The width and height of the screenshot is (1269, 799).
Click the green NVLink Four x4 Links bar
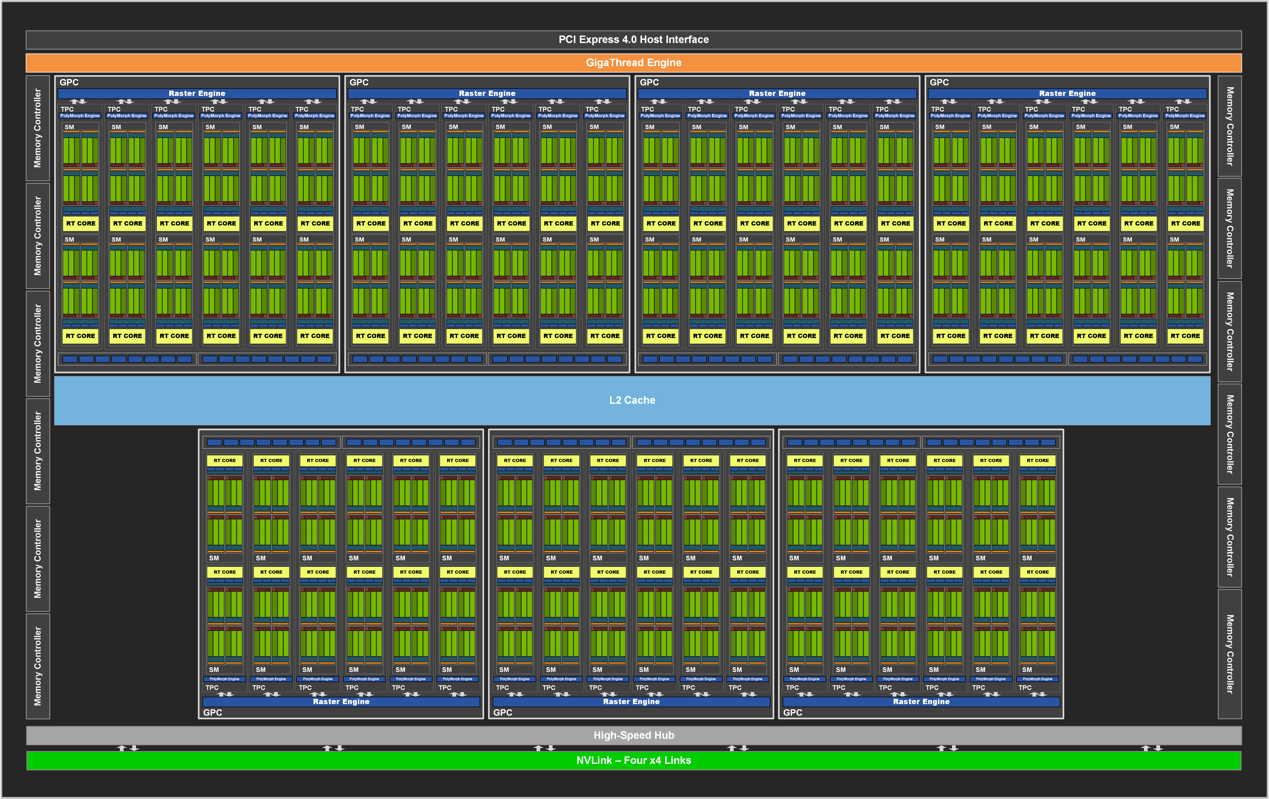[x=633, y=760]
